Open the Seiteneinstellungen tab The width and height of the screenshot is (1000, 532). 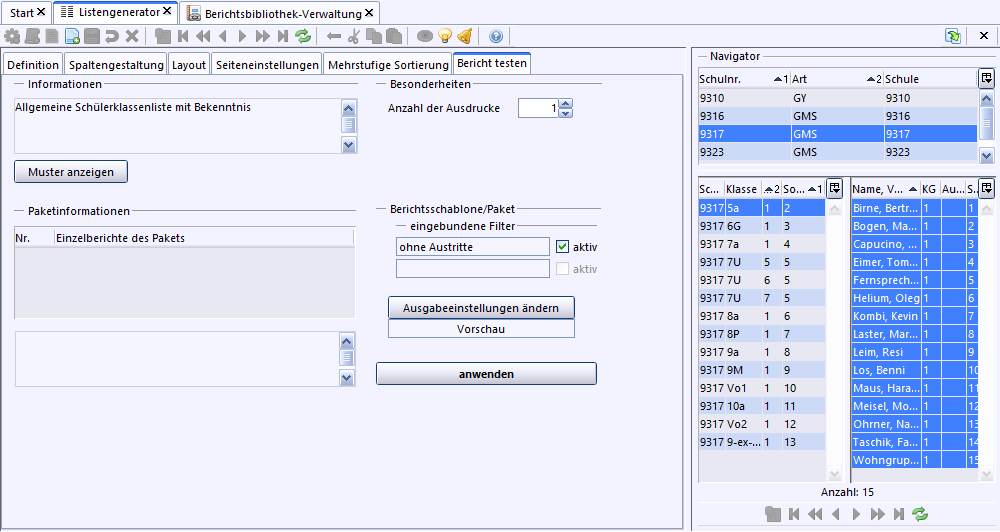(x=267, y=64)
